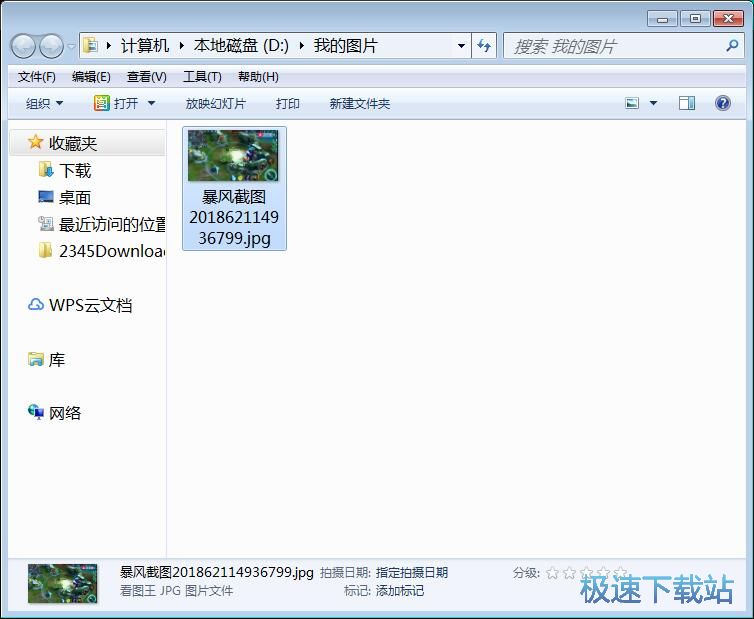Click the search magnifier icon
This screenshot has height=619, width=754.
point(731,46)
